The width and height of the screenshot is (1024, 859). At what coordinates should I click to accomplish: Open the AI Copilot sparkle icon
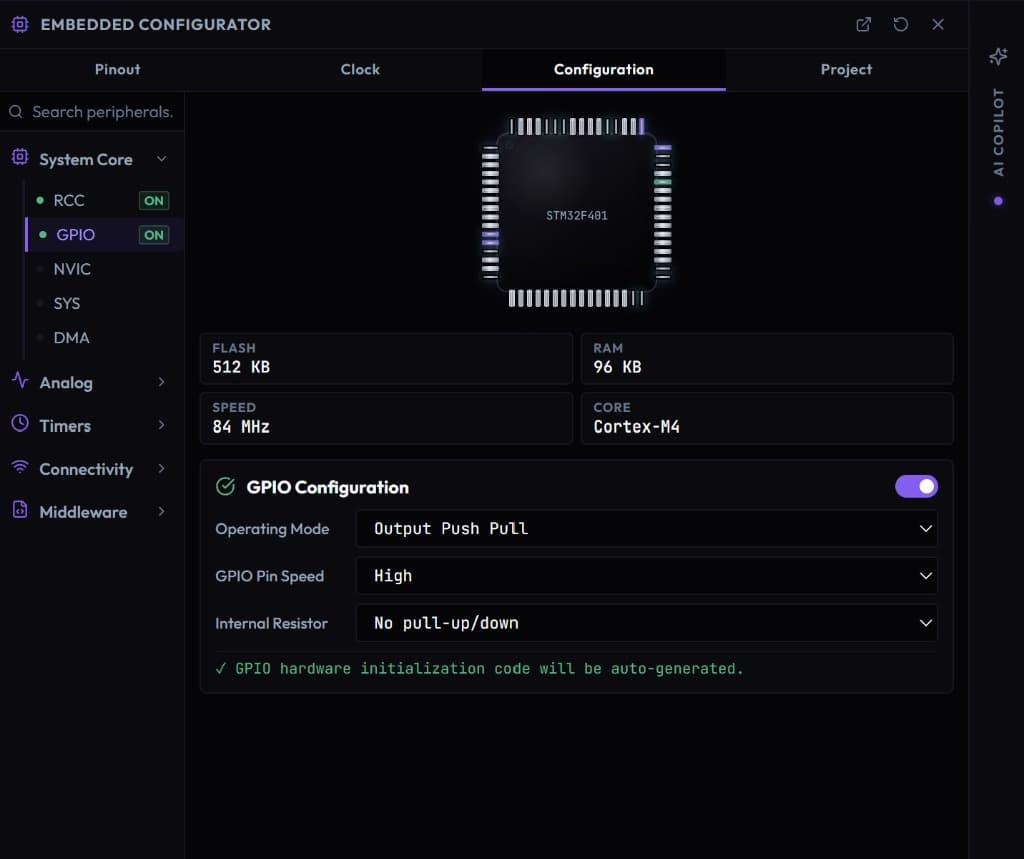pos(998,57)
